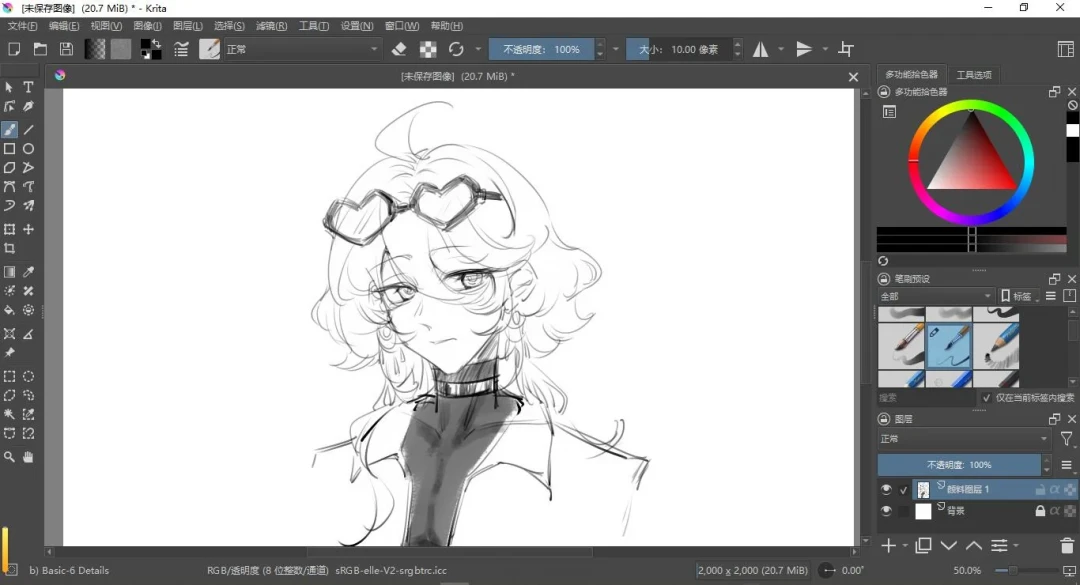Screen dimensions: 1080x585
Task: Toggle eraser mode in the toolbar
Action: pyautogui.click(x=399, y=49)
